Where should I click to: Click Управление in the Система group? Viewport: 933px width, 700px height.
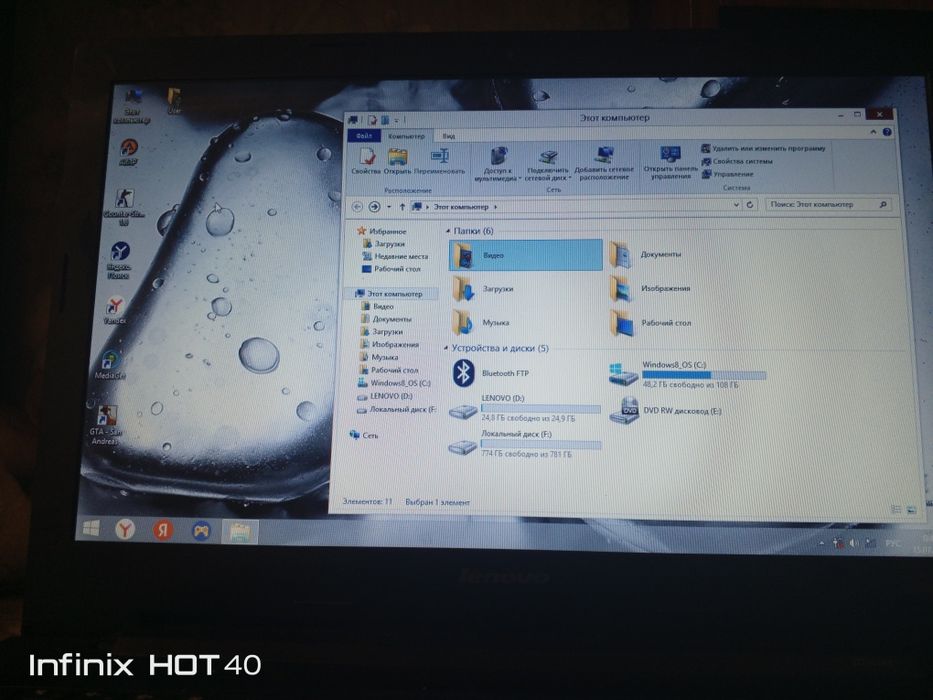pyautogui.click(x=727, y=174)
